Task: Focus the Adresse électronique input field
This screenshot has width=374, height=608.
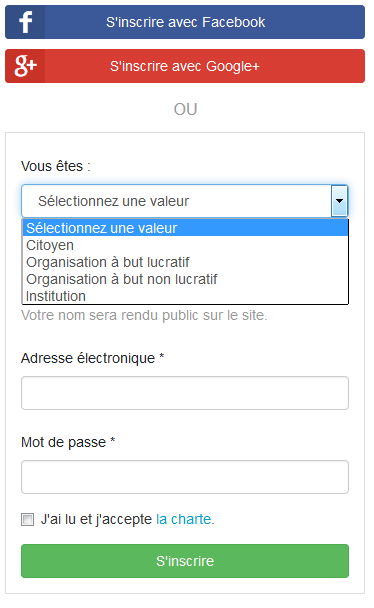Action: (x=185, y=393)
